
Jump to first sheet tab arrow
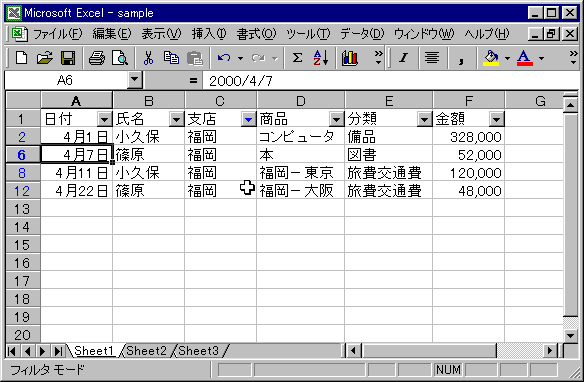point(12,351)
